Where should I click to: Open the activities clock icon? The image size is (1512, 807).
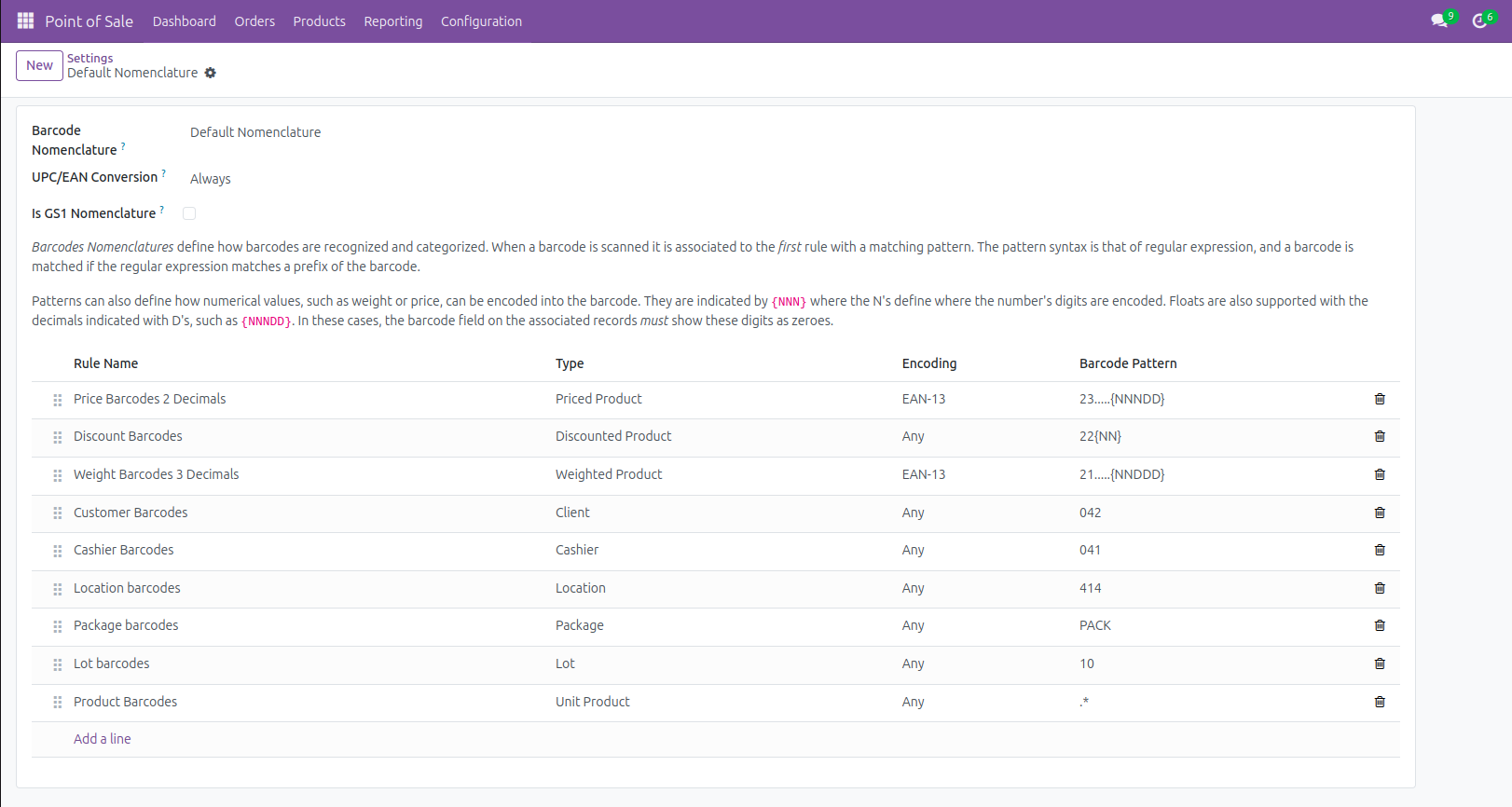[1479, 21]
